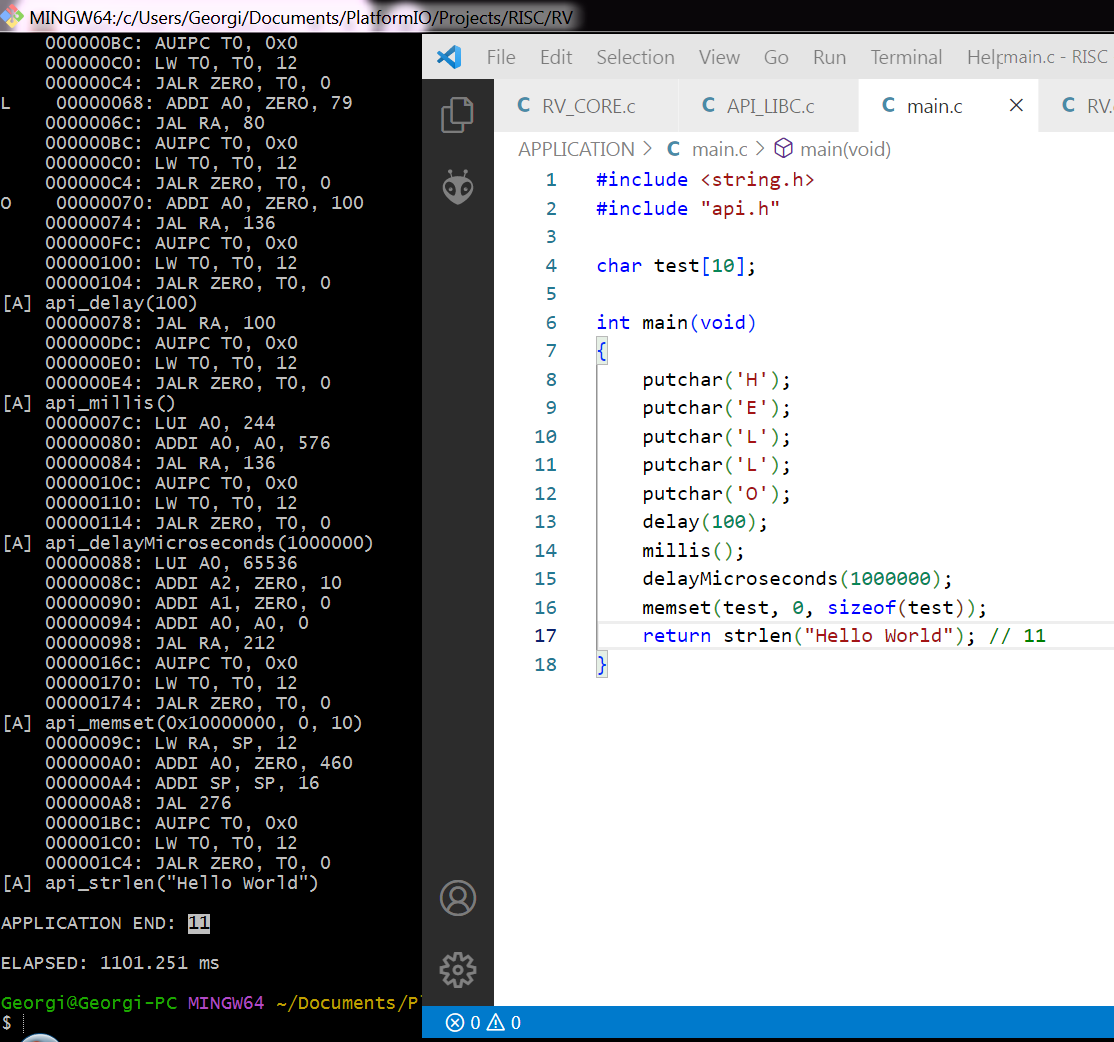Viewport: 1114px width, 1042px height.
Task: Click the #include "api.h" line
Action: [688, 208]
